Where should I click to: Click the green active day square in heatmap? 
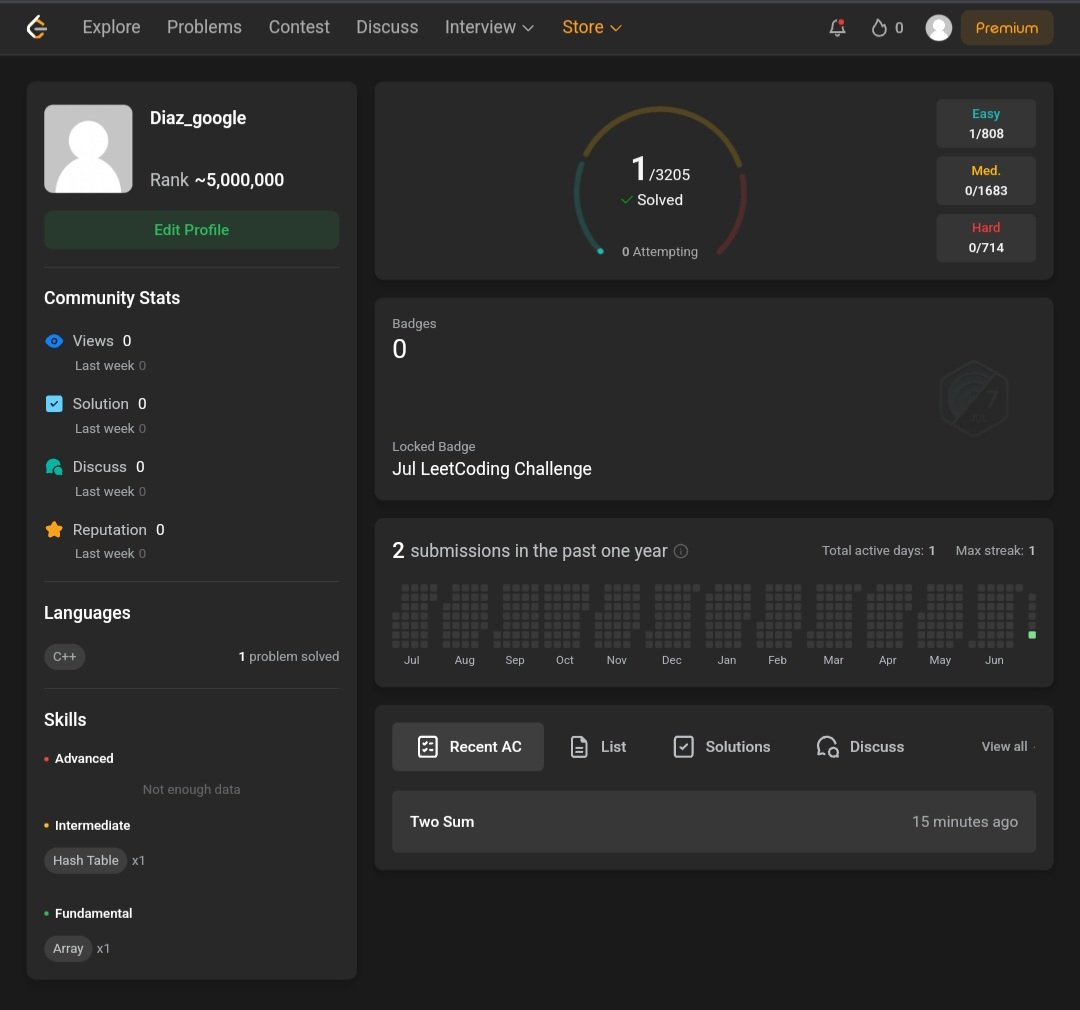(1032, 635)
